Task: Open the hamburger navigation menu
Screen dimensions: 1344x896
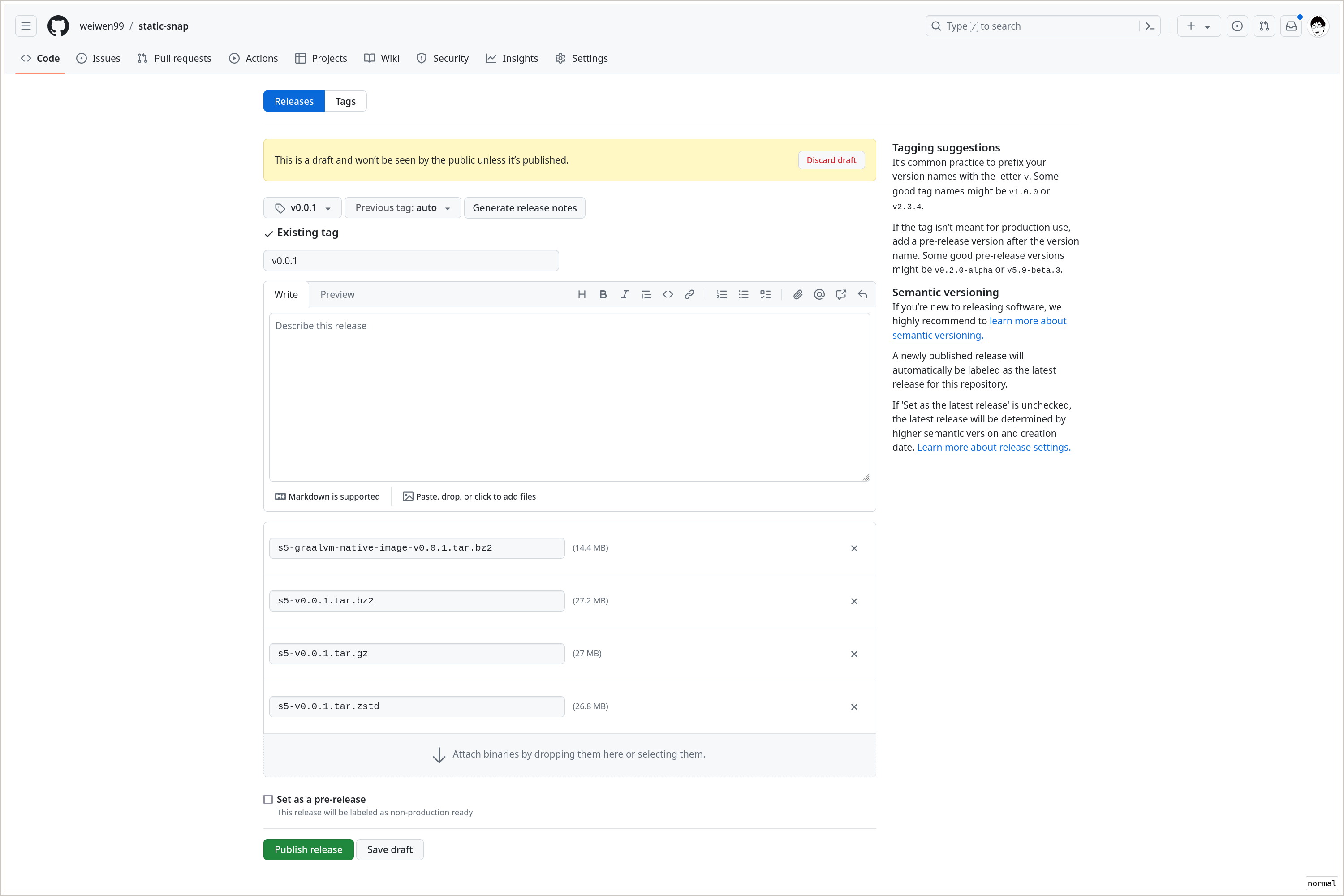Action: pos(26,26)
